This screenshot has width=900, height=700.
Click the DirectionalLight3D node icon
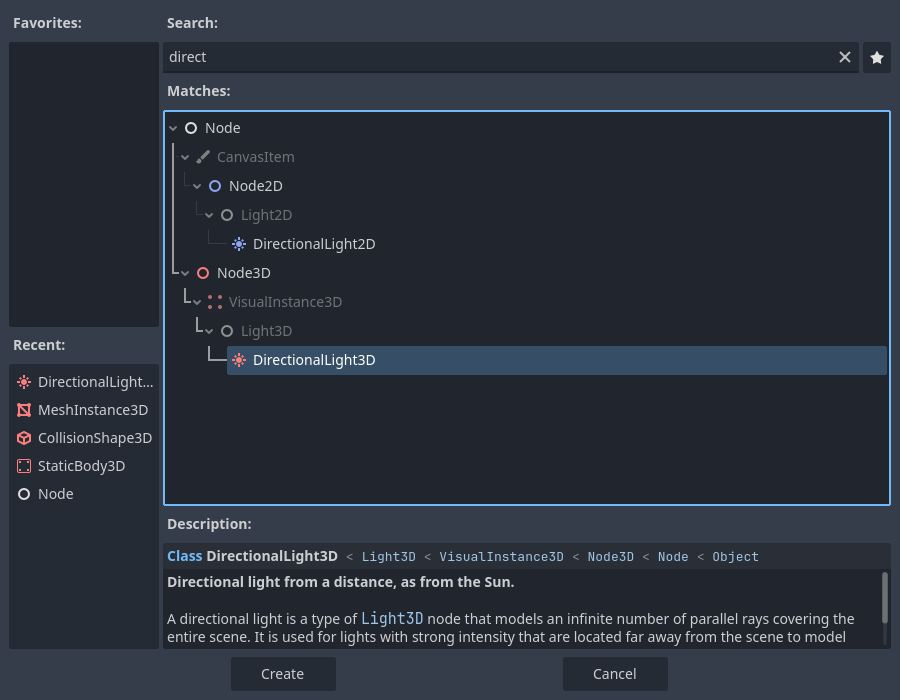coord(239,360)
